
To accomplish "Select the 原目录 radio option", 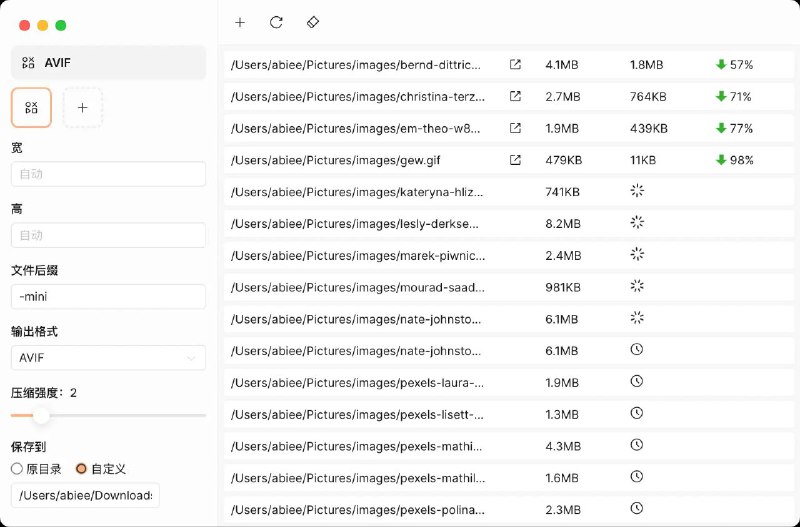I will coord(17,468).
